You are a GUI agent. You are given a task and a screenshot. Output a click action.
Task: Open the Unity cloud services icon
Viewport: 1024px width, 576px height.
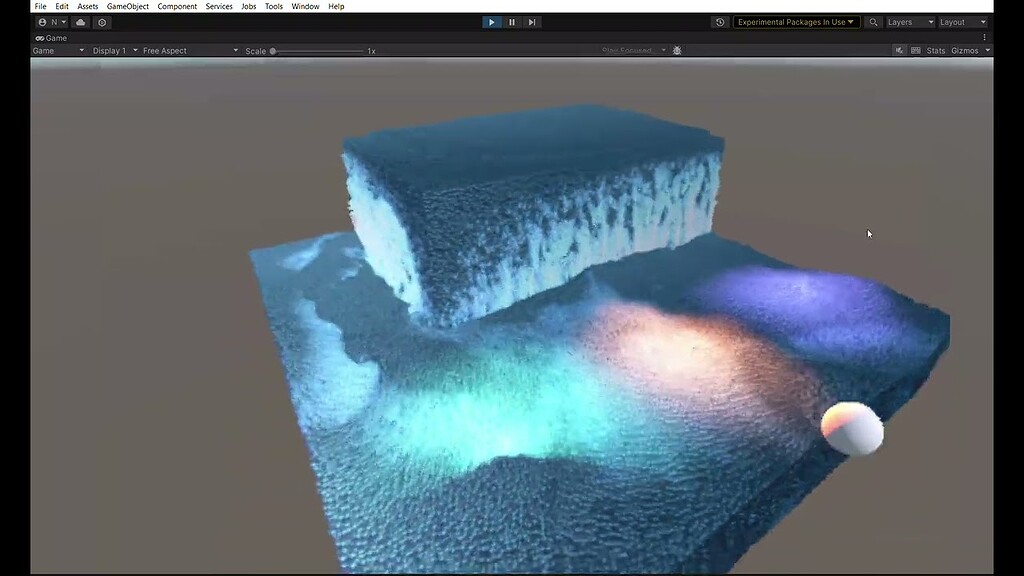click(x=80, y=21)
